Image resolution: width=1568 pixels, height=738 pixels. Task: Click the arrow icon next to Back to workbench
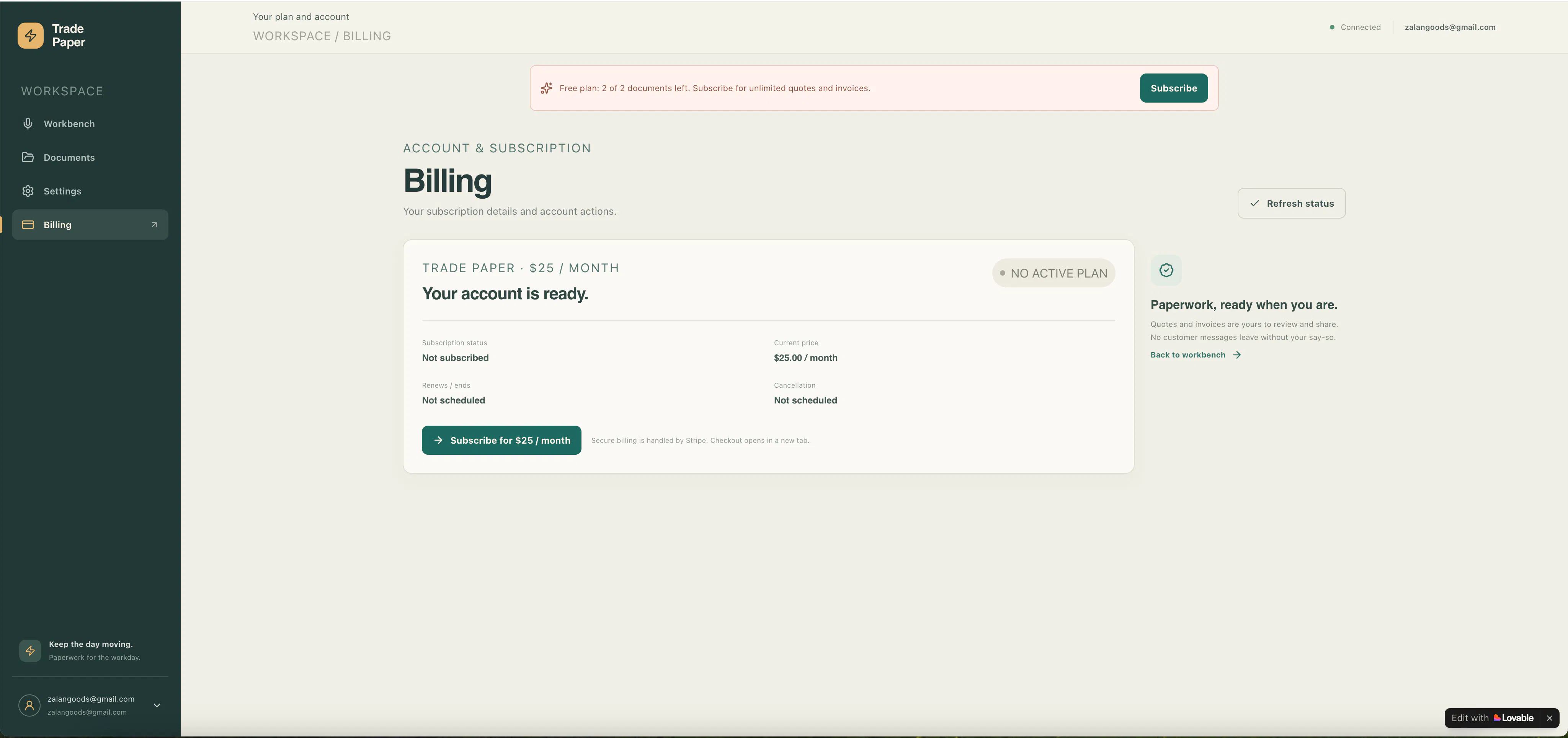[x=1236, y=355]
